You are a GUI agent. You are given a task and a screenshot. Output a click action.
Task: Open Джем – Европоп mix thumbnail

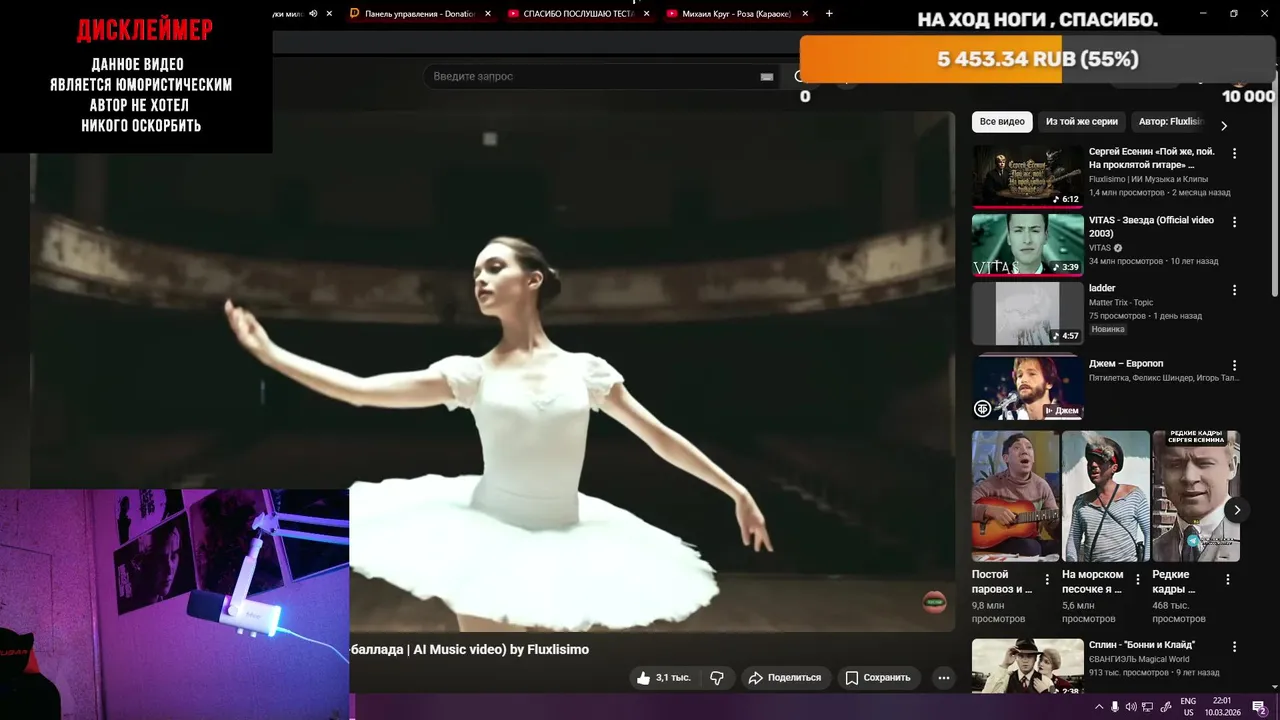pyautogui.click(x=1028, y=387)
